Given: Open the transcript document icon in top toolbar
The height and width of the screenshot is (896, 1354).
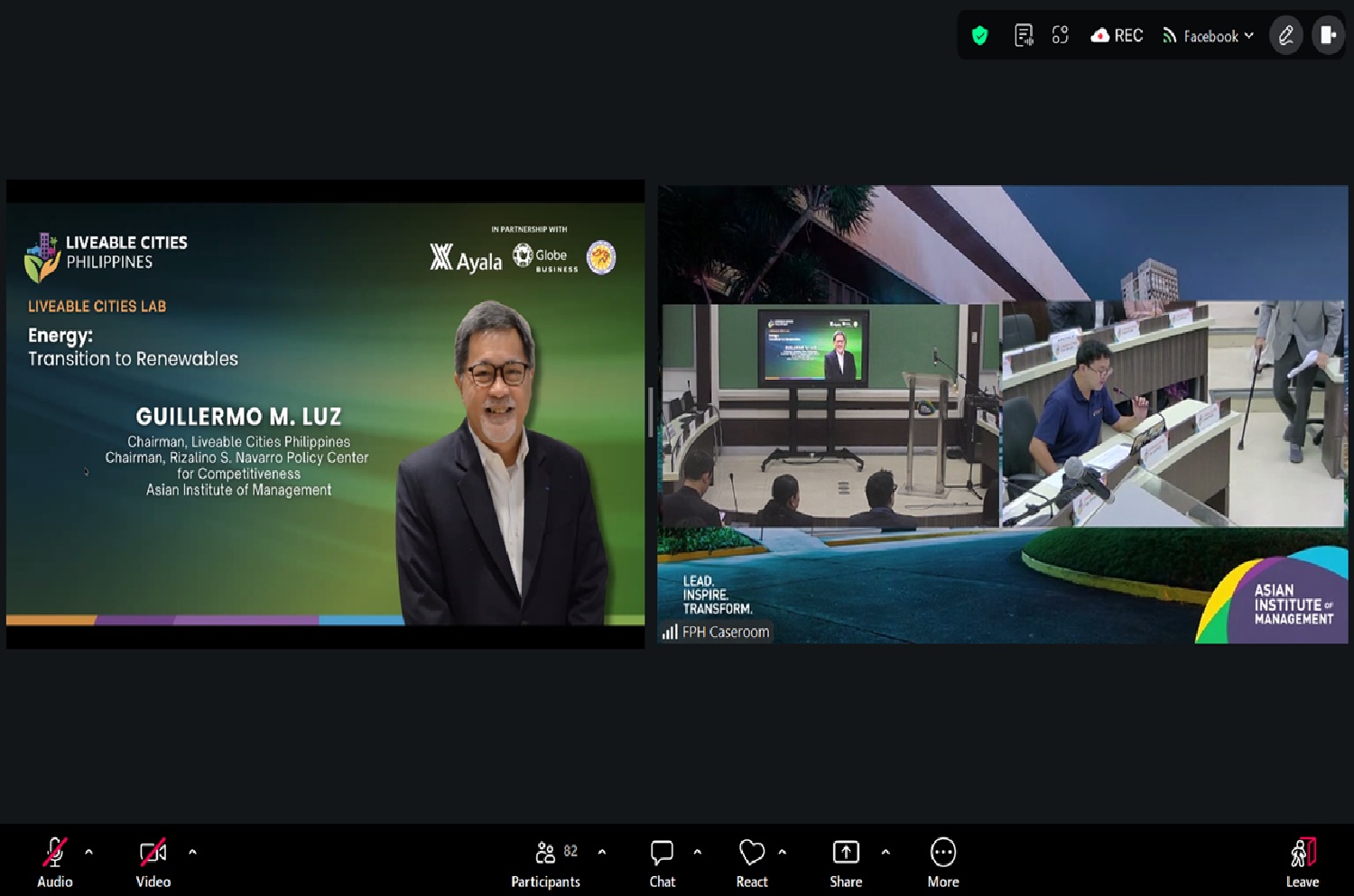Looking at the screenshot, I should pyautogui.click(x=1024, y=36).
